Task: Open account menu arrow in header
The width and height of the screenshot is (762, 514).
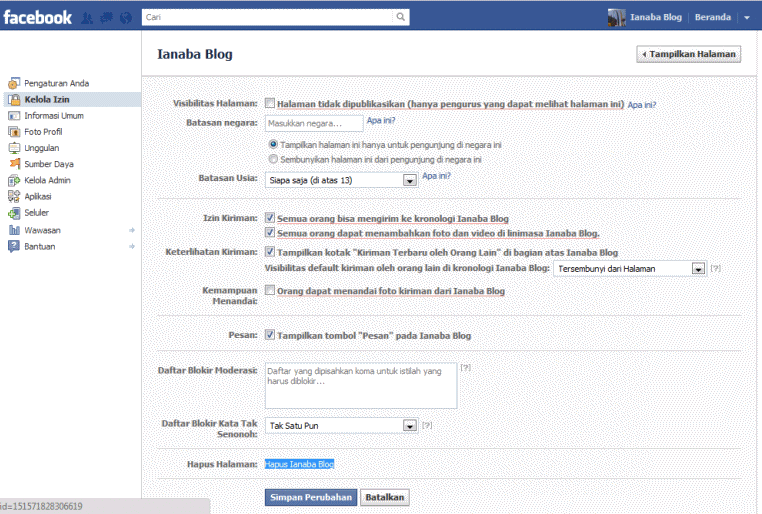Action: coord(747,17)
